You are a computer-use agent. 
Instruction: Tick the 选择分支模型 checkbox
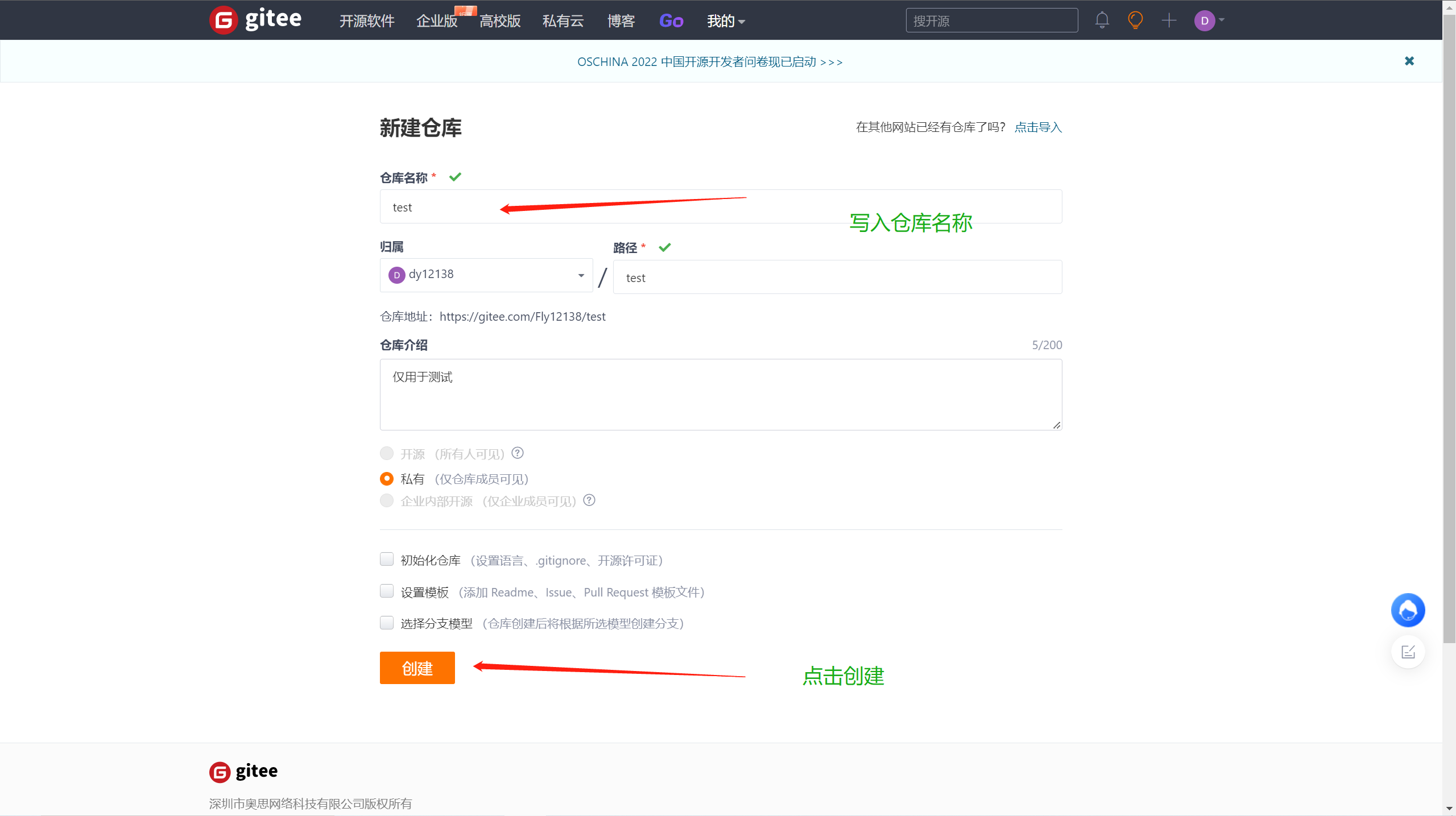point(387,623)
